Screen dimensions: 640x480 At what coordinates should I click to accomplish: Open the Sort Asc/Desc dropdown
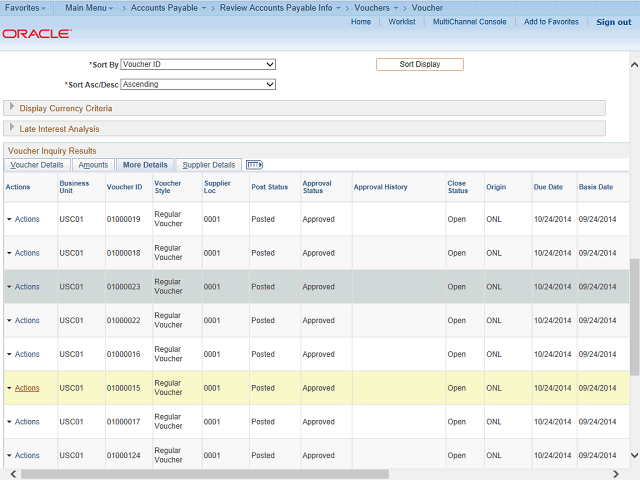pos(197,85)
